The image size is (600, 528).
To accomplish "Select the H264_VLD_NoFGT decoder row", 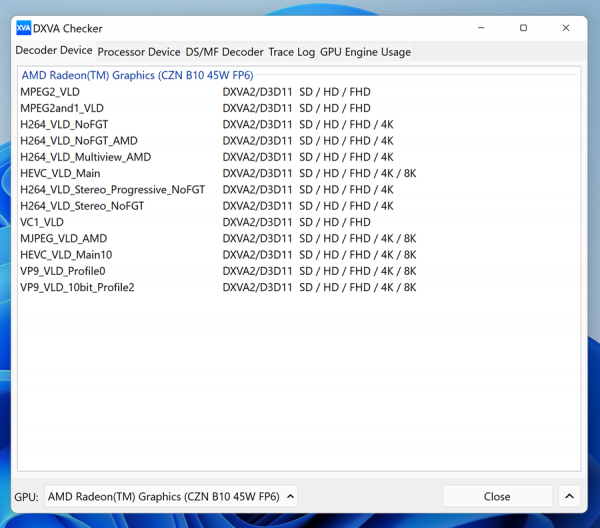I will [64, 125].
